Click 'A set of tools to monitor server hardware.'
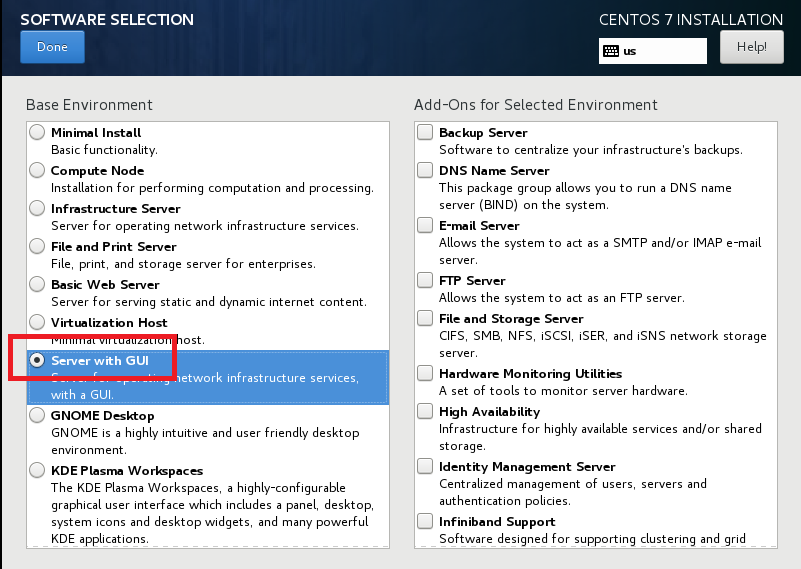 563,391
